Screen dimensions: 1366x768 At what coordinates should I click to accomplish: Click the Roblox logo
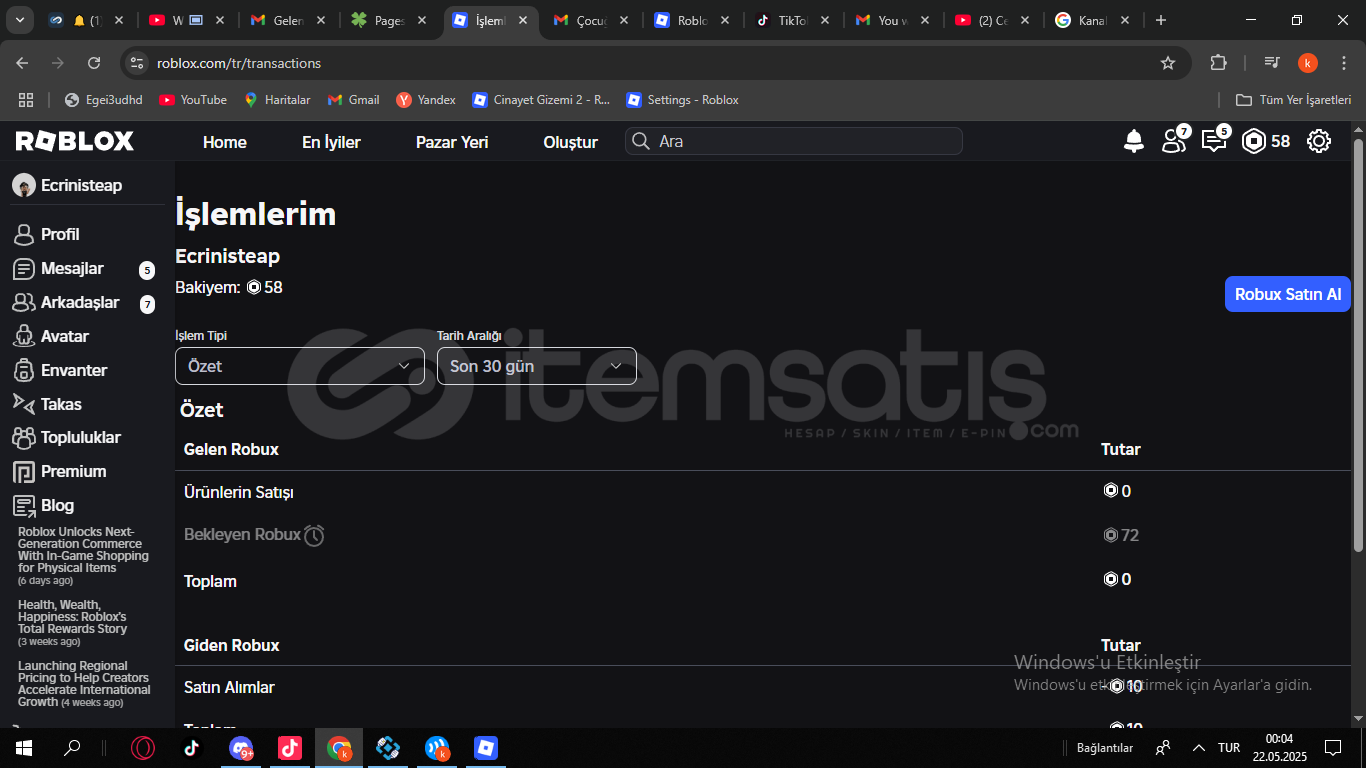[x=75, y=141]
